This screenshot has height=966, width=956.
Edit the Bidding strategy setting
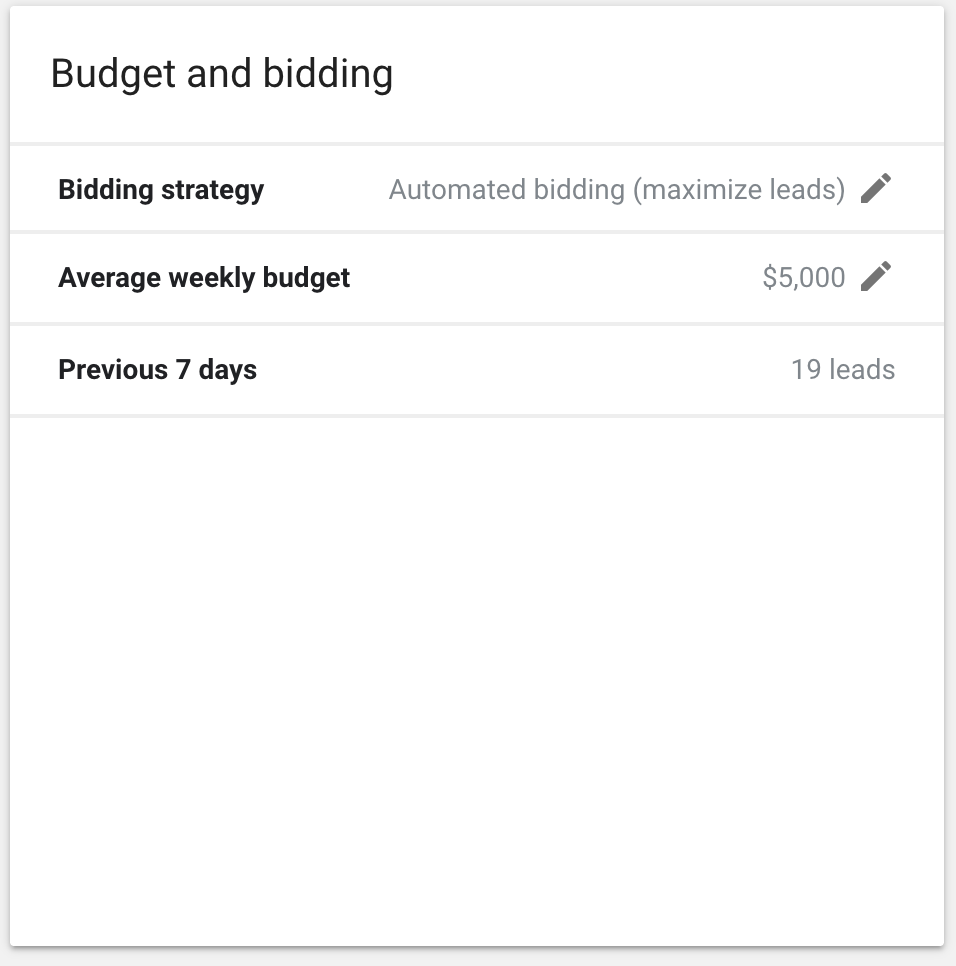875,188
